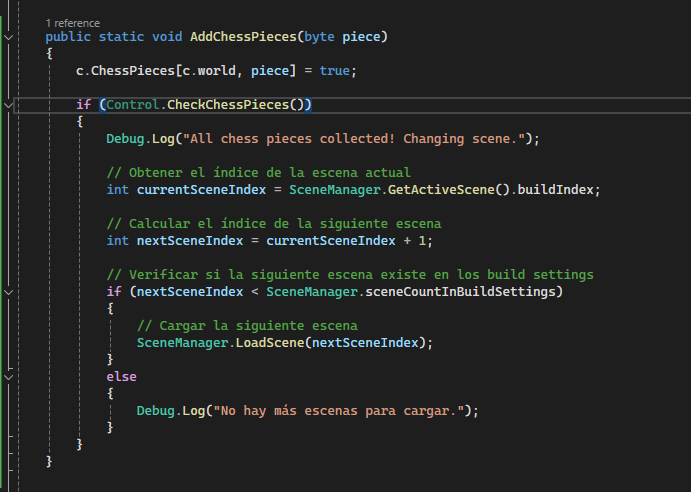Open the '1 reference' CodeLens link

click(x=73, y=23)
